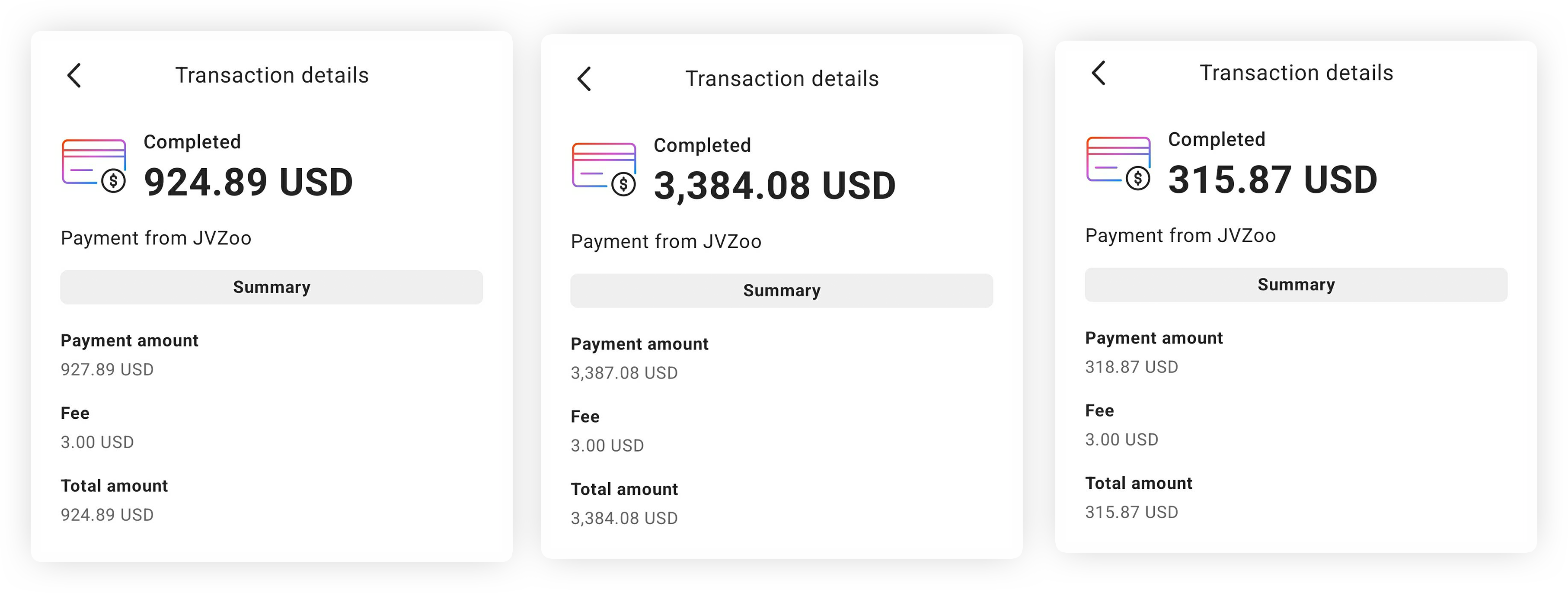The image size is (1568, 593).
Task: Go back from the 3,384.08 USD transaction
Action: click(584, 79)
